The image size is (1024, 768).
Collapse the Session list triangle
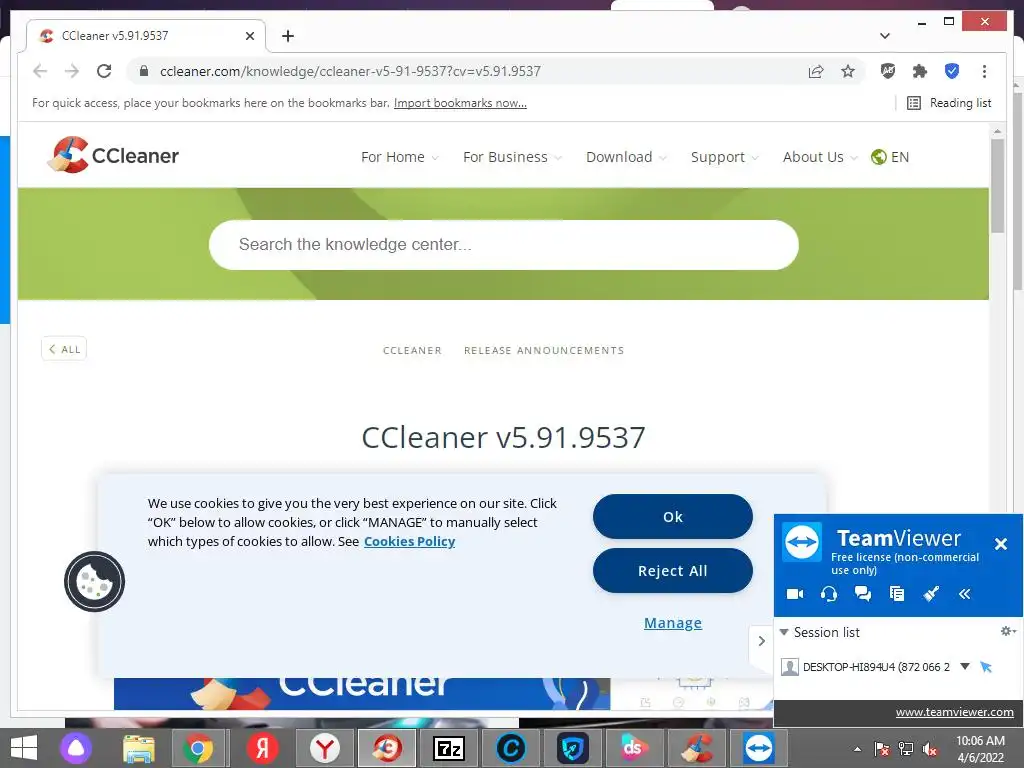pyautogui.click(x=784, y=632)
